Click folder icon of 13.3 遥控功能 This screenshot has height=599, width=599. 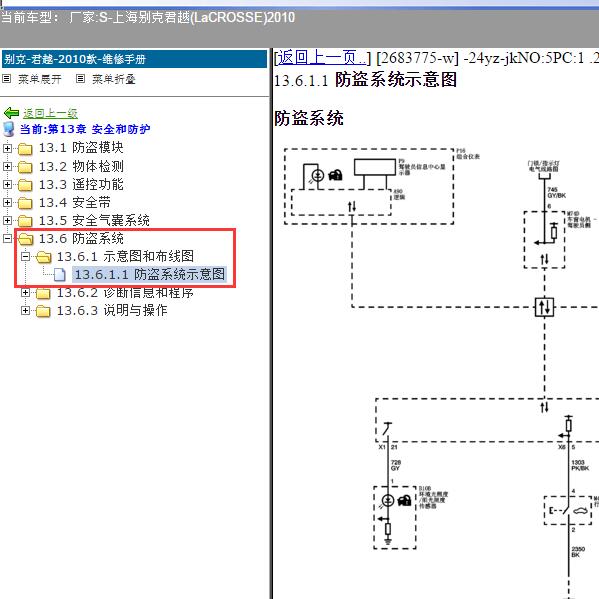tap(25, 185)
